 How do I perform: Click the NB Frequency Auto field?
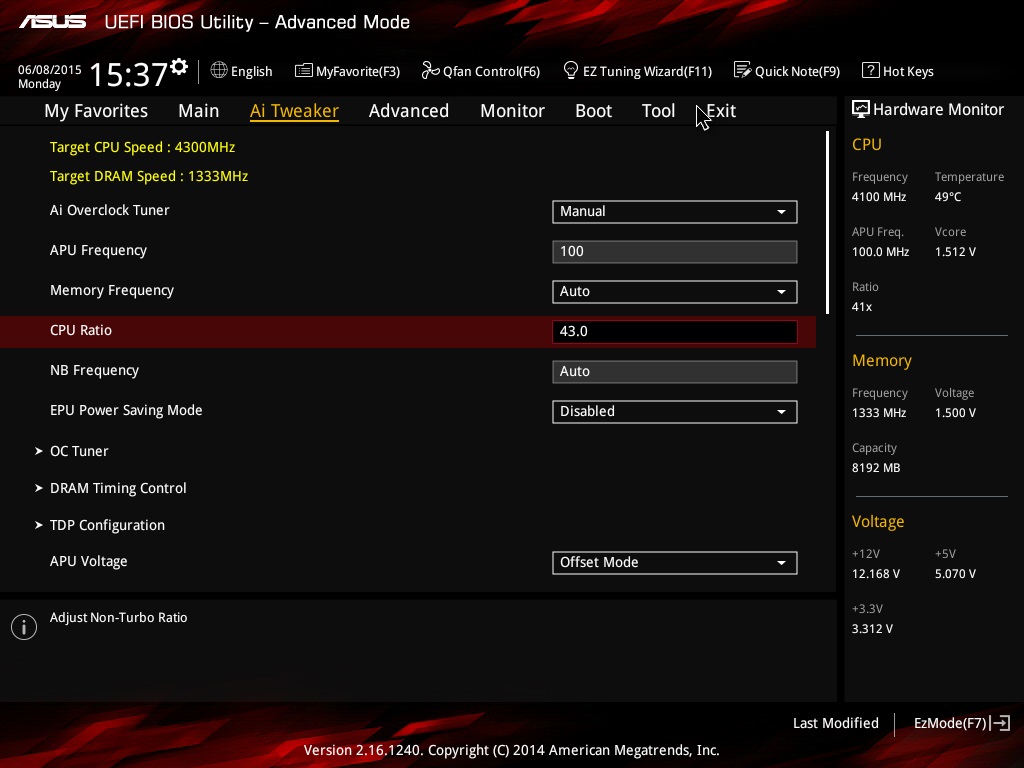point(675,372)
